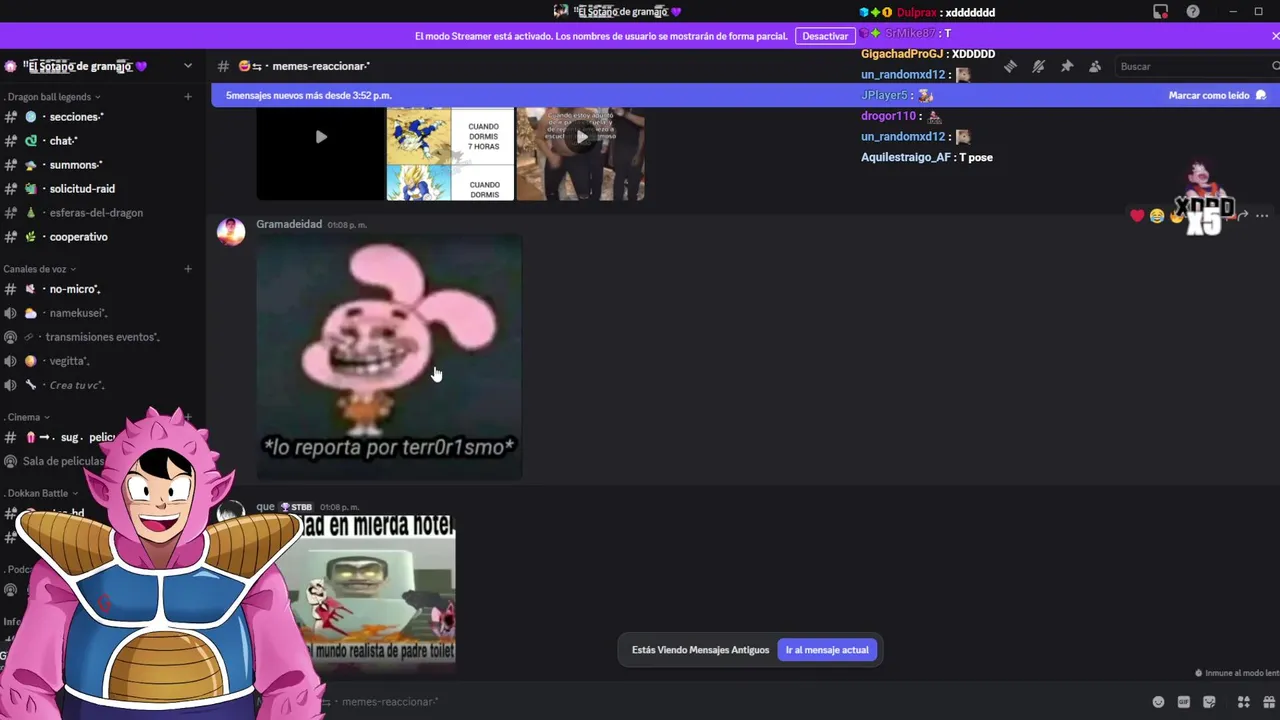Screen dimensions: 1280x720
Task: Toggle the member list icon
Action: pos(1095,66)
